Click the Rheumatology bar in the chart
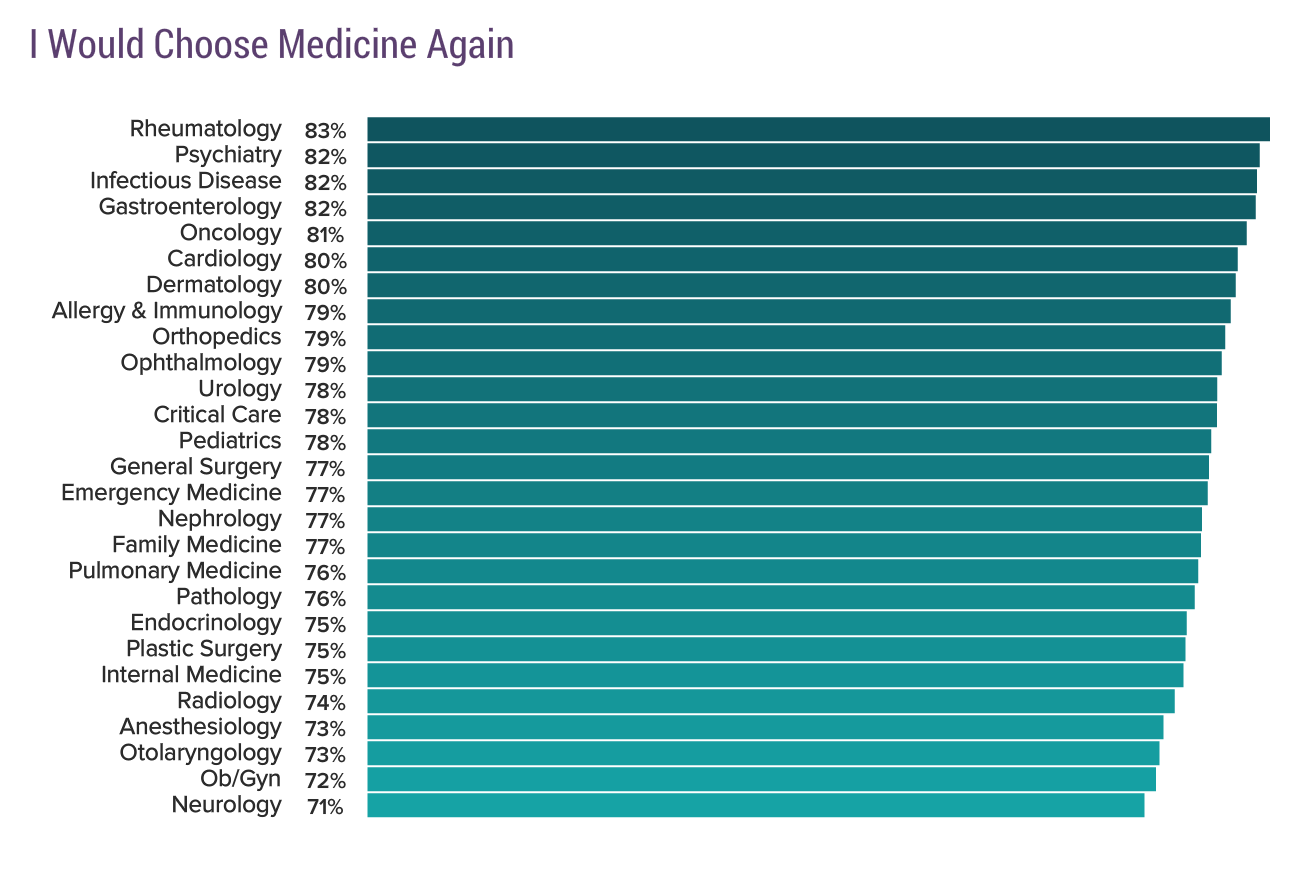Viewport: 1290px width, 878px height. [x=818, y=129]
